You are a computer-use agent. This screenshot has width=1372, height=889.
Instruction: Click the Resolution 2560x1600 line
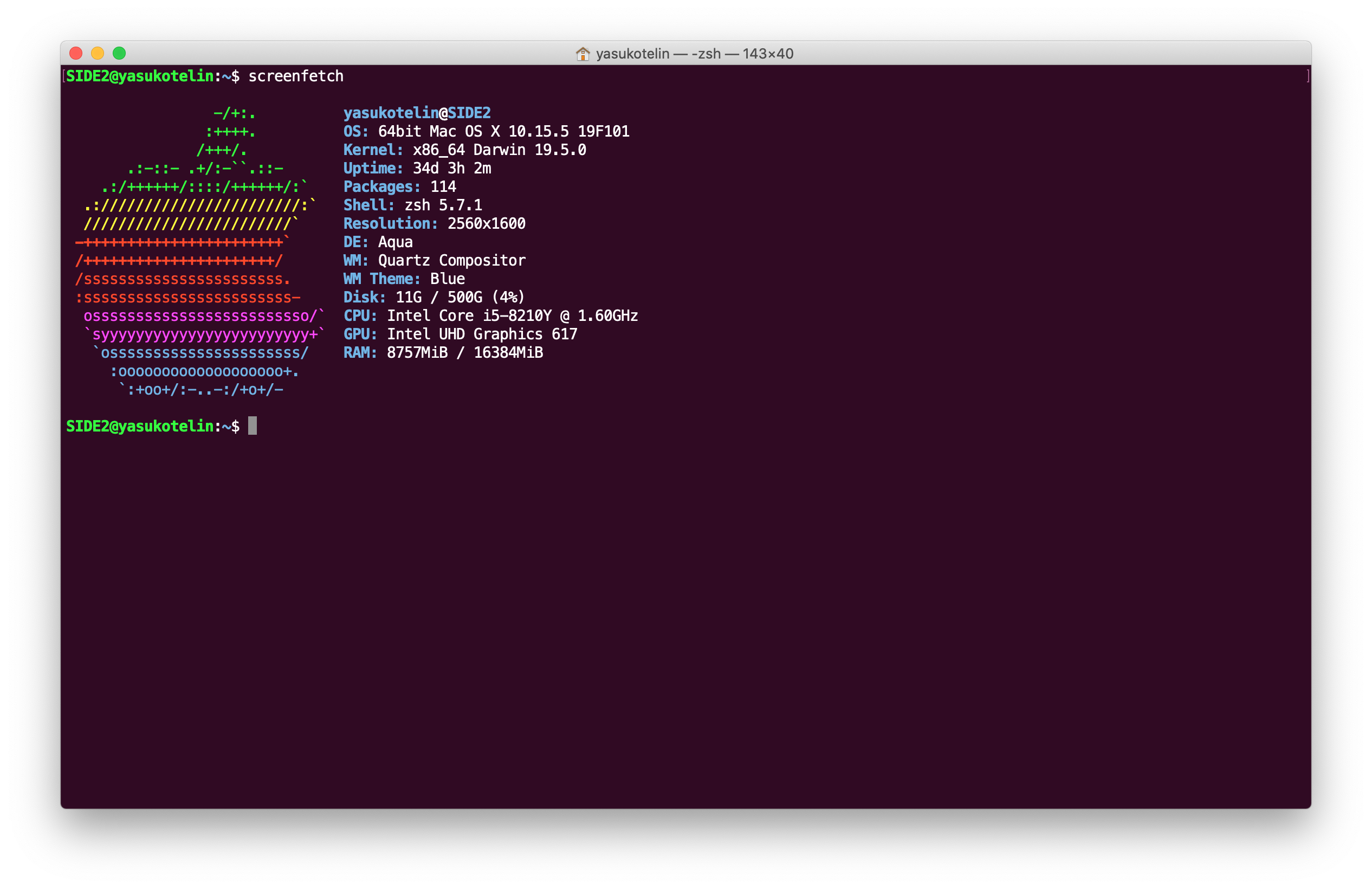click(434, 224)
